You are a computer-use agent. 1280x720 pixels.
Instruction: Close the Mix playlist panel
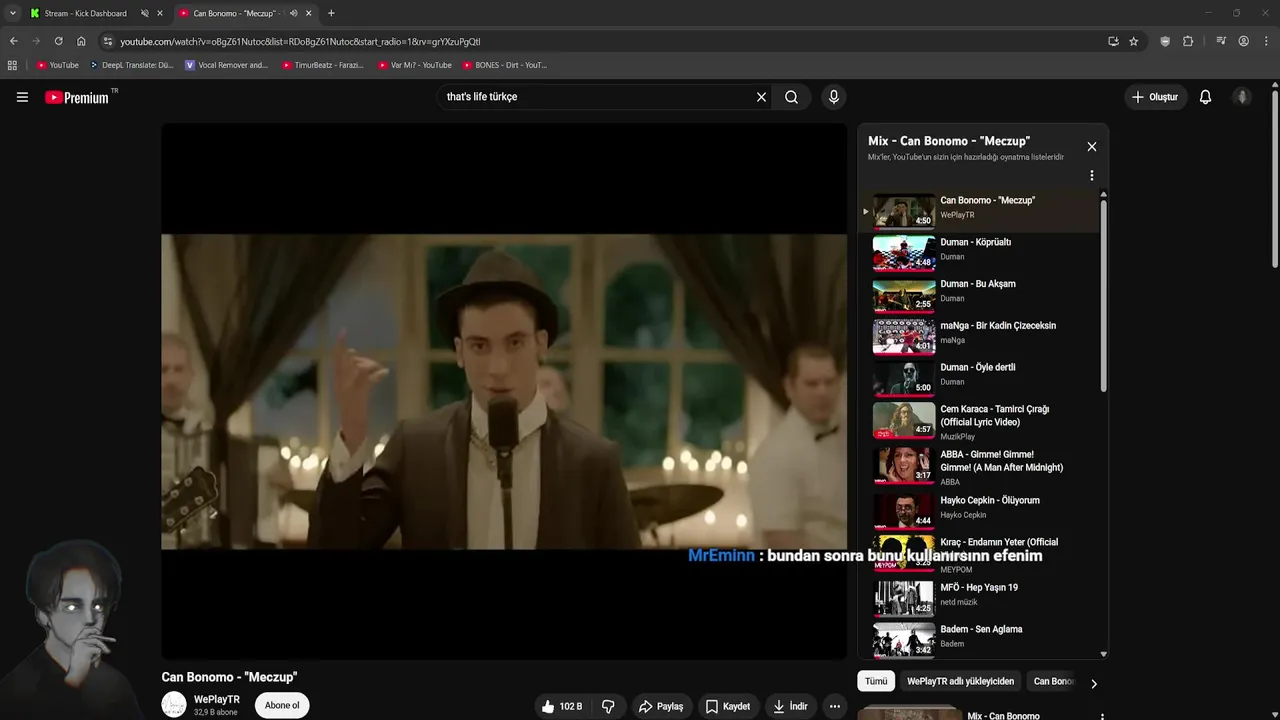1091,146
